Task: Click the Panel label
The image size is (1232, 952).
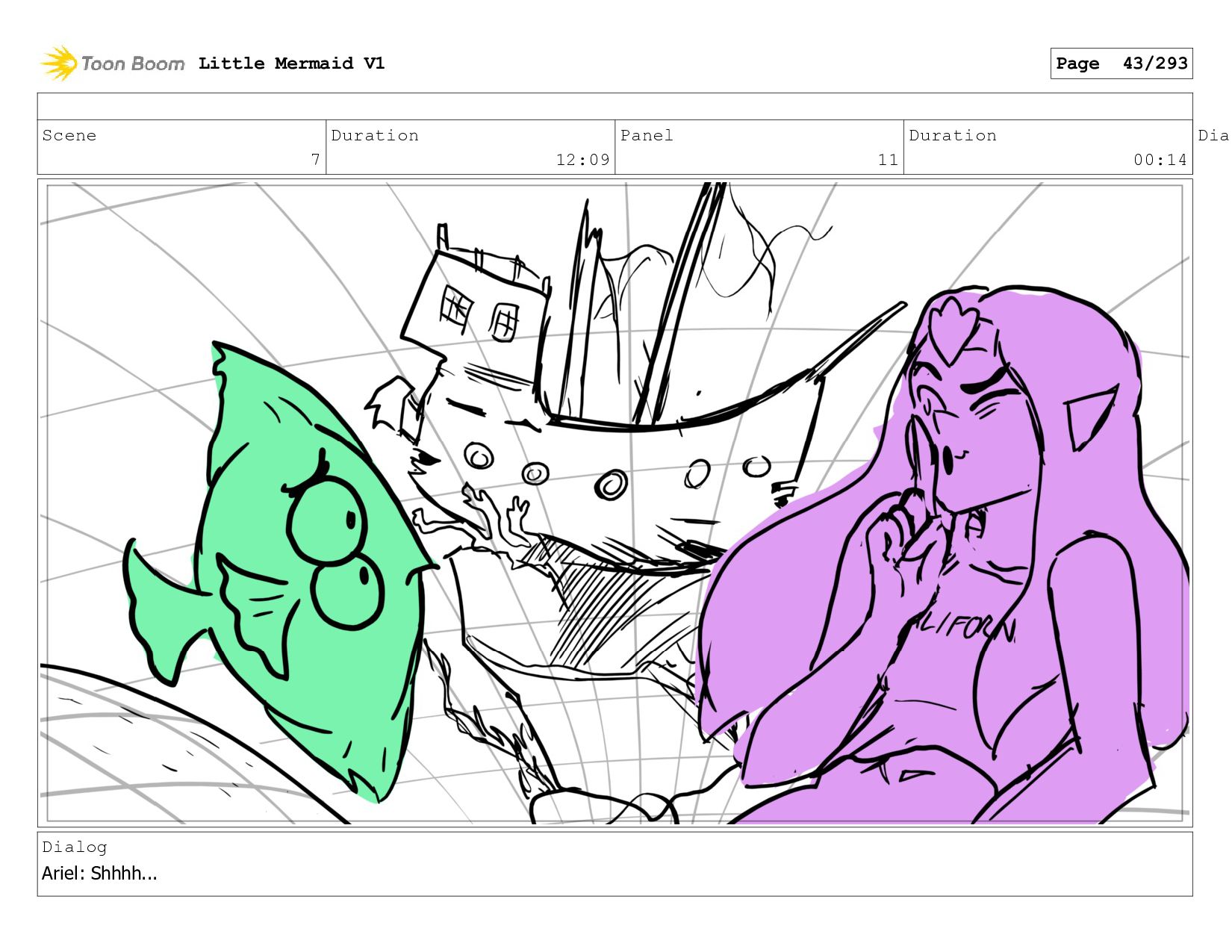Action: pyautogui.click(x=647, y=135)
